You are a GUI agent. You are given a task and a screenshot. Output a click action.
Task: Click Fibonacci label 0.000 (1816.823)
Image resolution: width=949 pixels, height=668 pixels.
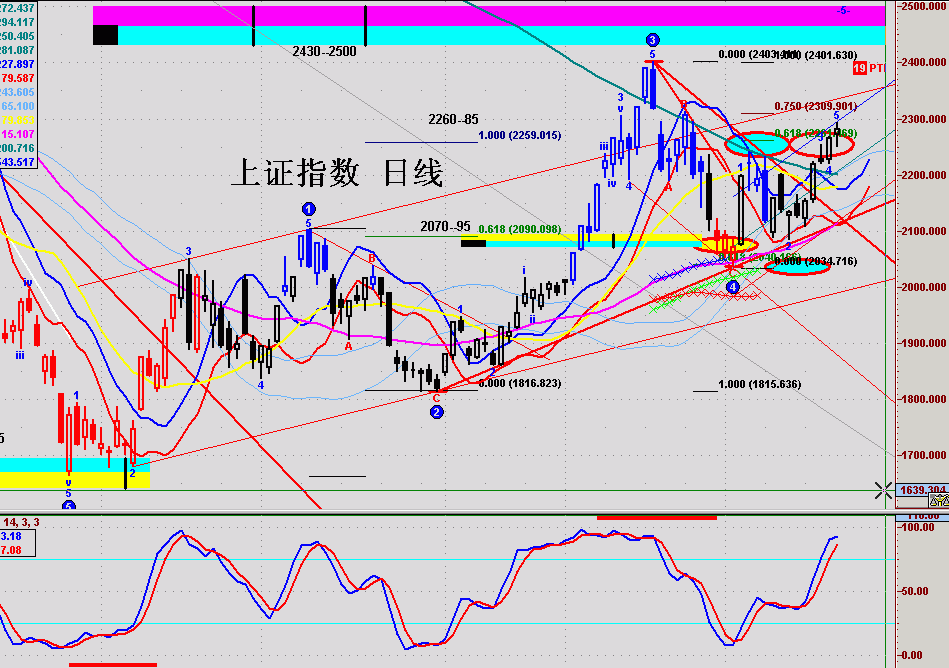coord(519,383)
